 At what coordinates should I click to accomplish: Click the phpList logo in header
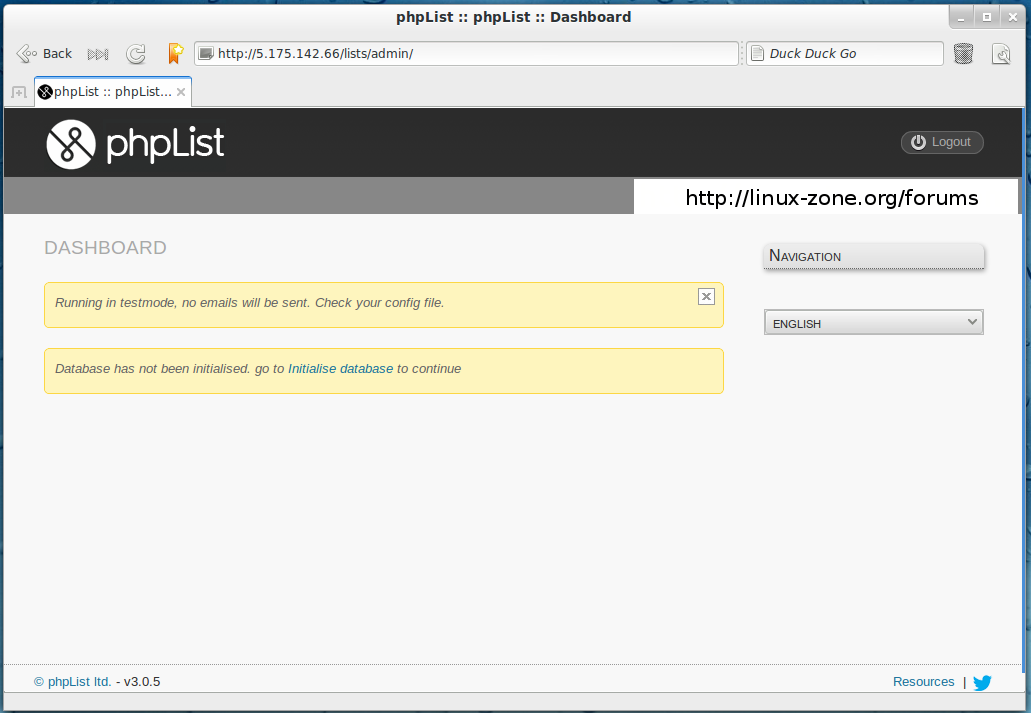coord(135,144)
